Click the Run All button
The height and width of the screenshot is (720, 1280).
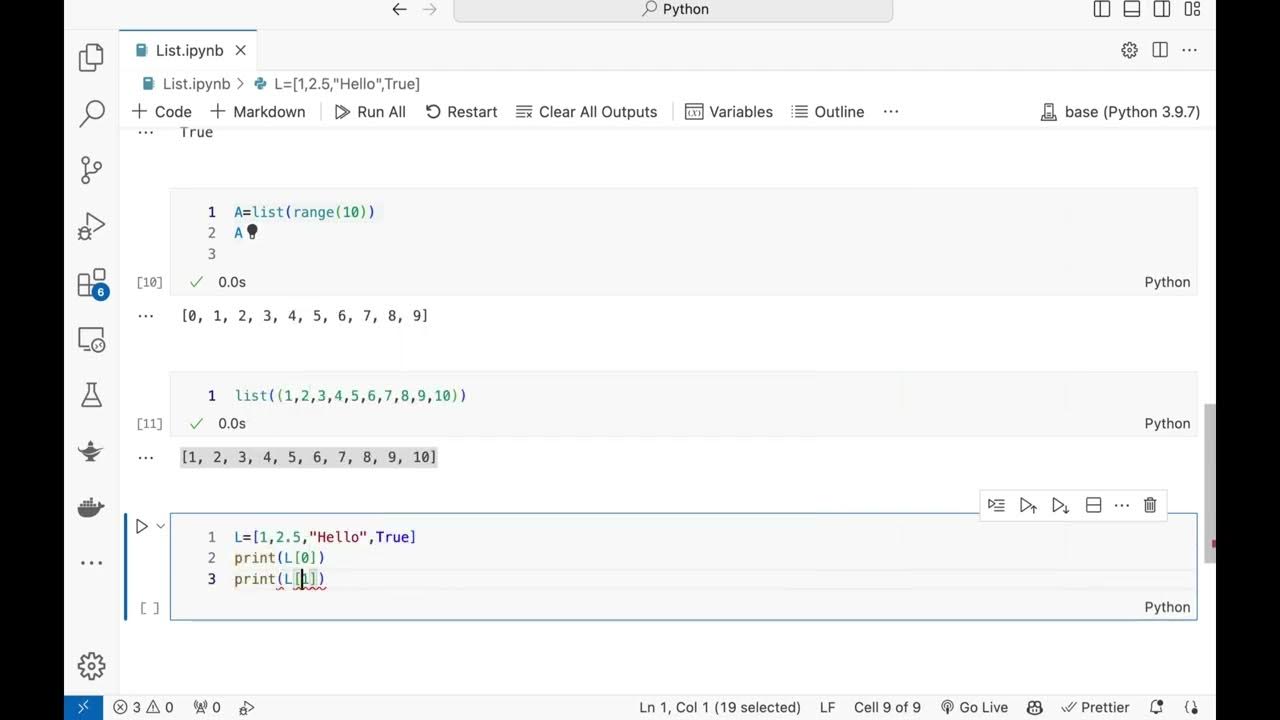[x=370, y=112]
